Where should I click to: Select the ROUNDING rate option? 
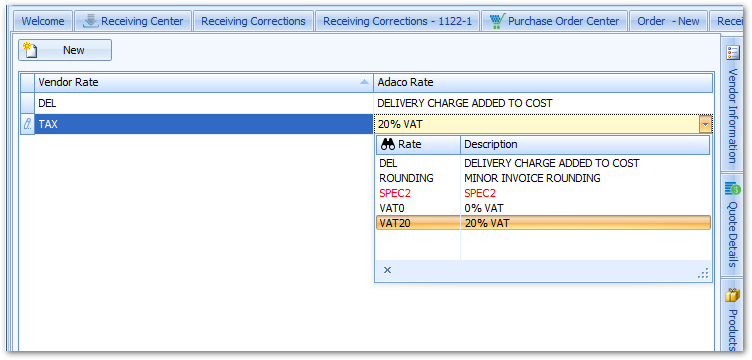[x=543, y=178]
